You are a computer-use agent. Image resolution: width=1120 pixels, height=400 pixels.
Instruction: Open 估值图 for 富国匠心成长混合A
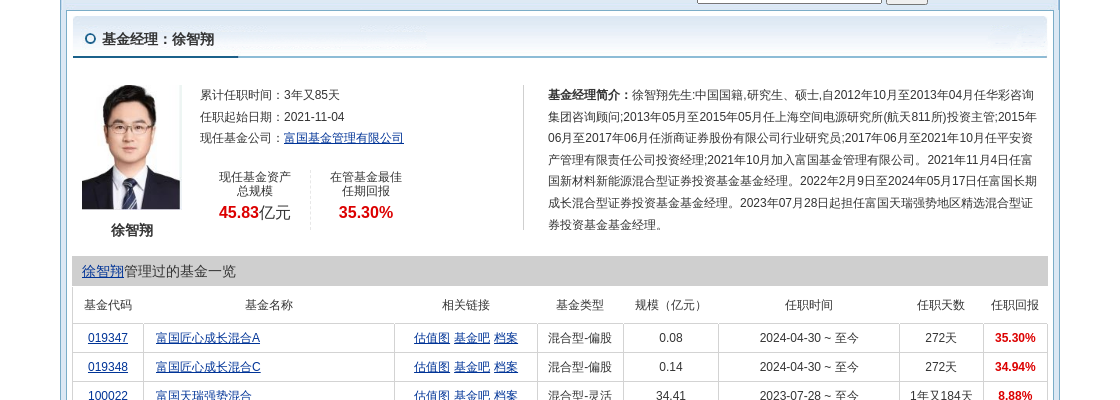432,338
